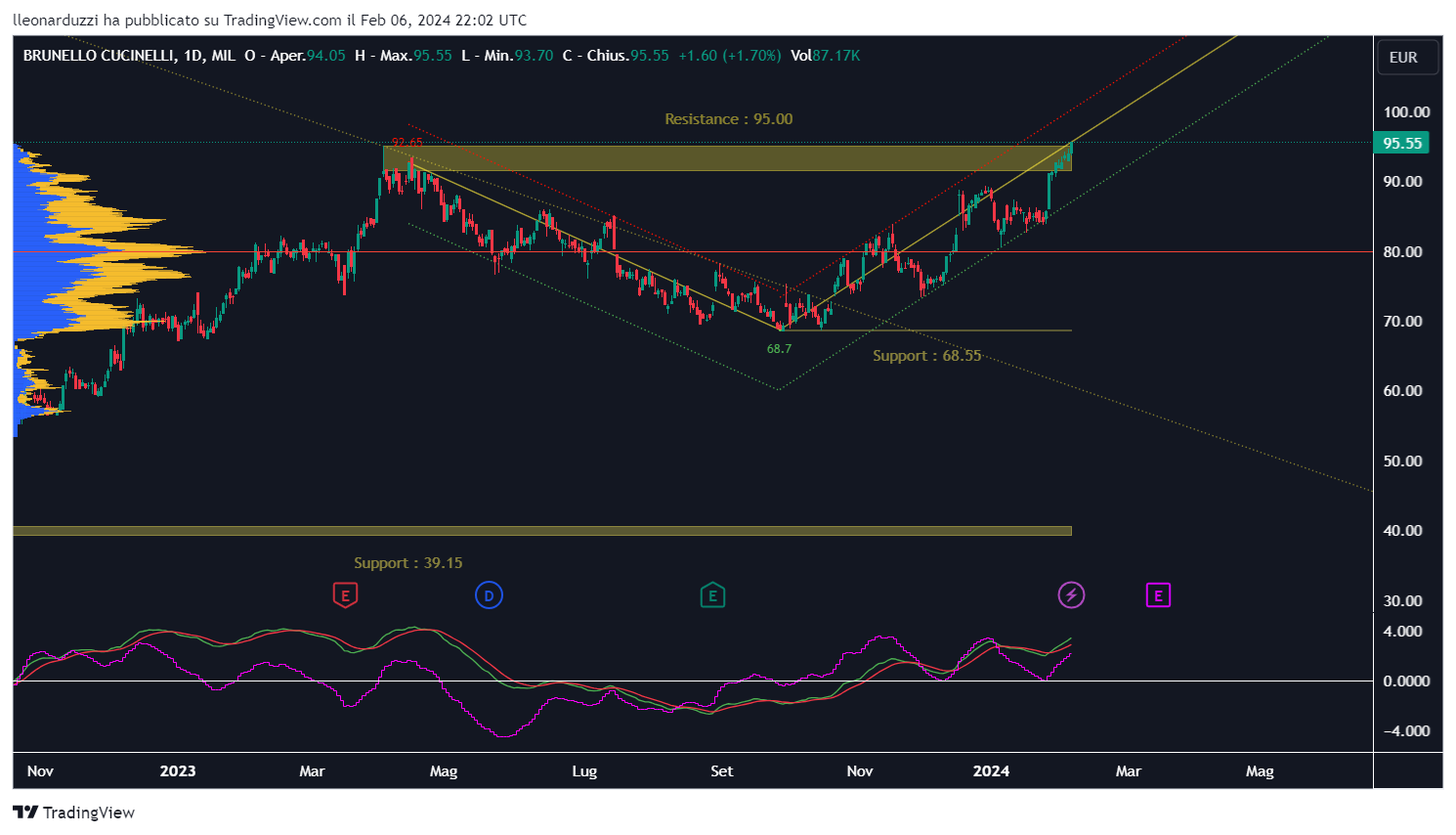Click the 100.00 price axis label
The width and height of the screenshot is (1456, 835).
[1406, 112]
